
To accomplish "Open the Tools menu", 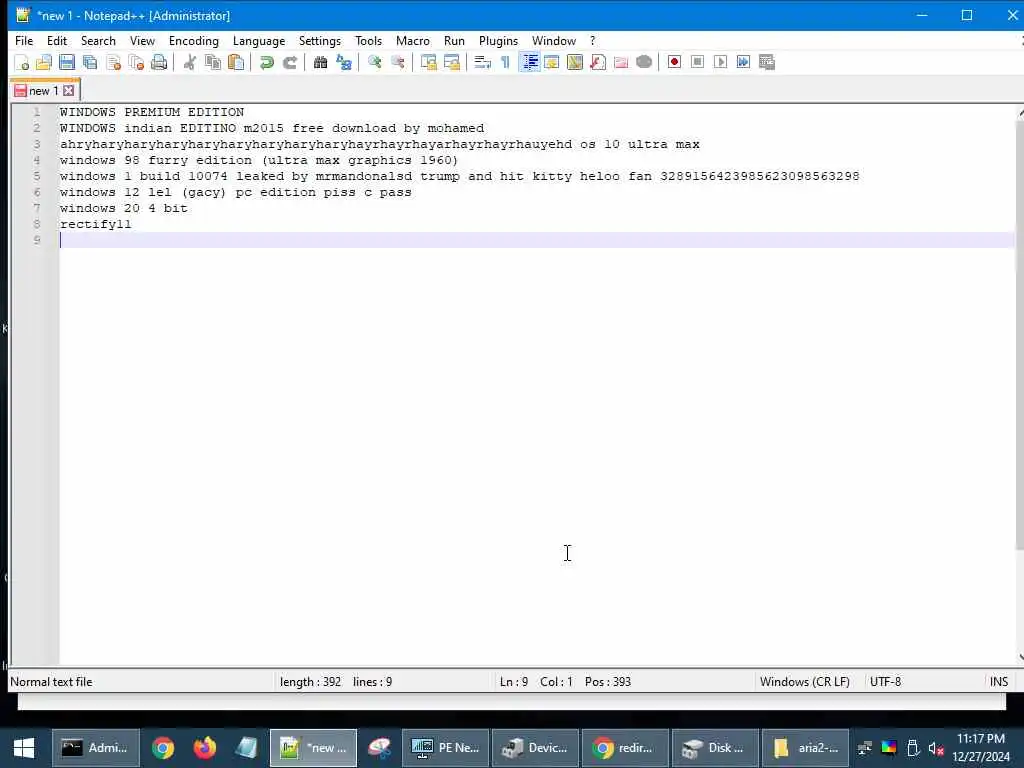I will [368, 40].
